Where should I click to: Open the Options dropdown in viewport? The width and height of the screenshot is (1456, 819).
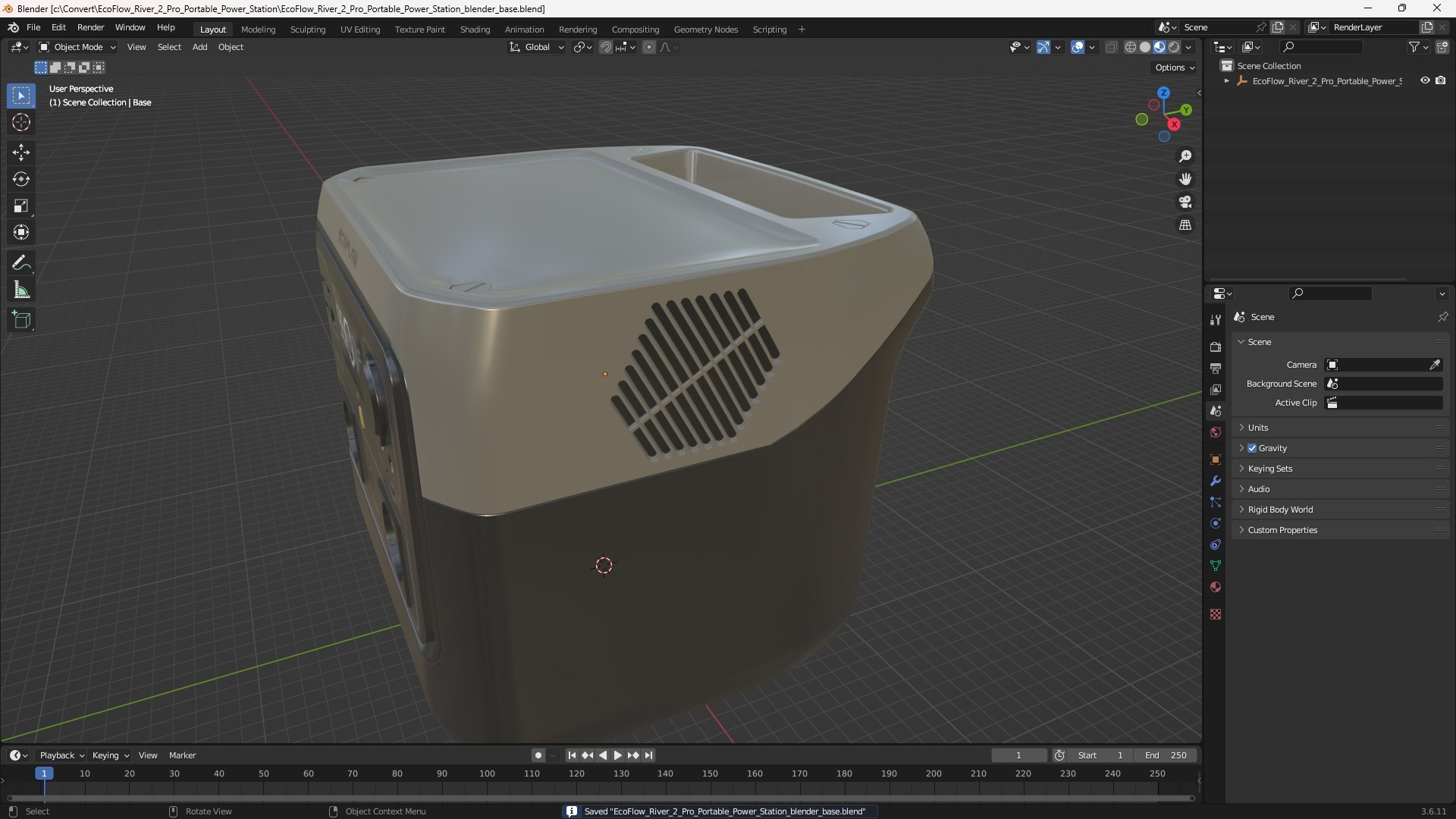(1174, 67)
